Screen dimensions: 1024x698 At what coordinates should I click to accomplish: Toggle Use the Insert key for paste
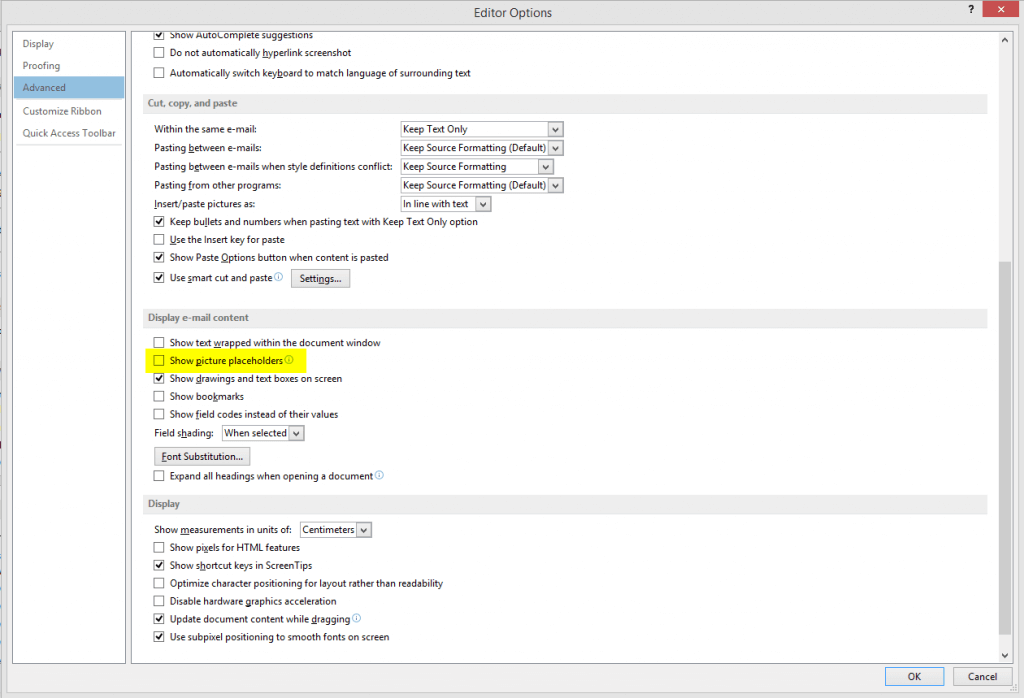point(159,240)
